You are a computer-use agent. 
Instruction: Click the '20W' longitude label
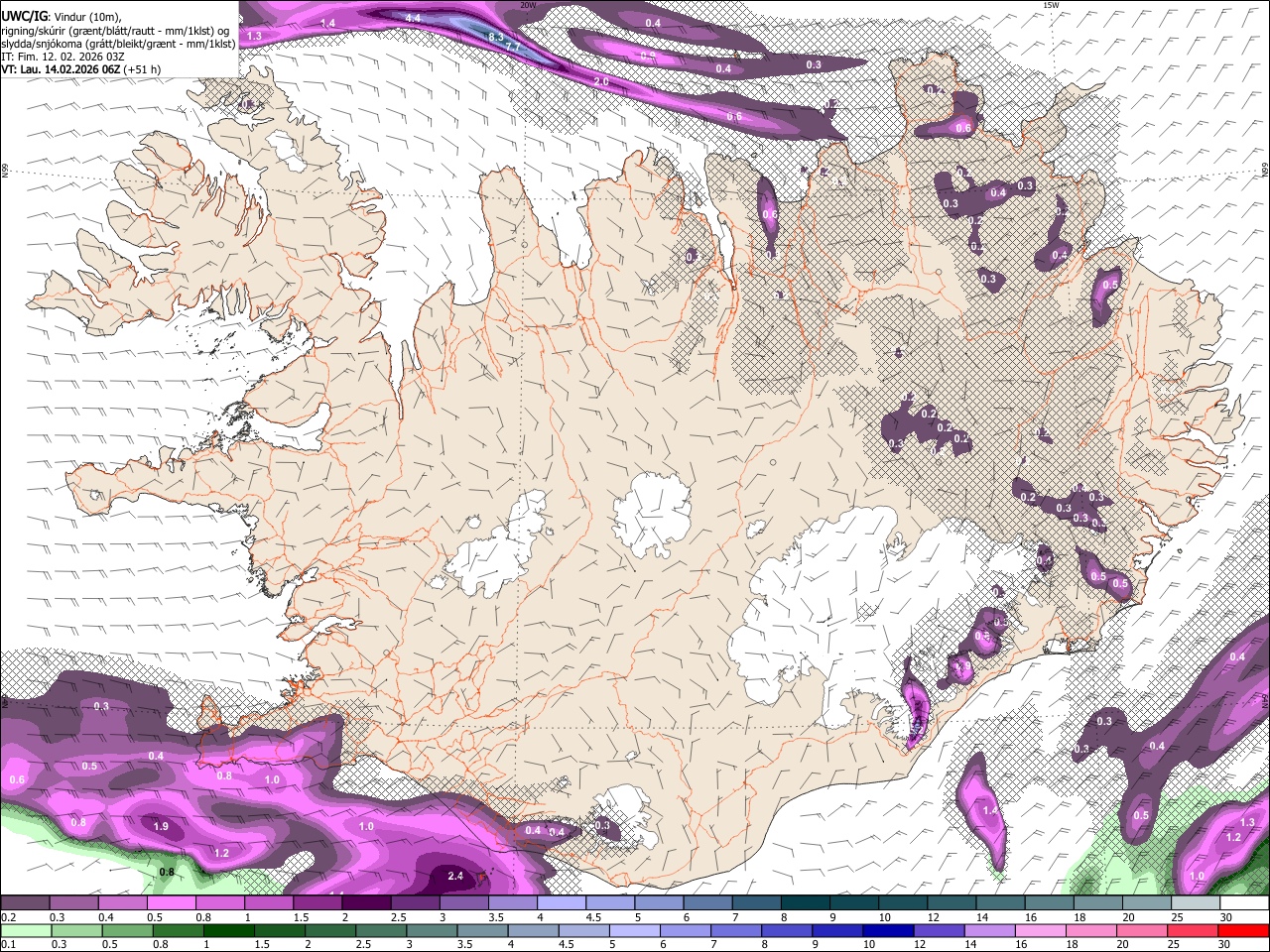528,5
